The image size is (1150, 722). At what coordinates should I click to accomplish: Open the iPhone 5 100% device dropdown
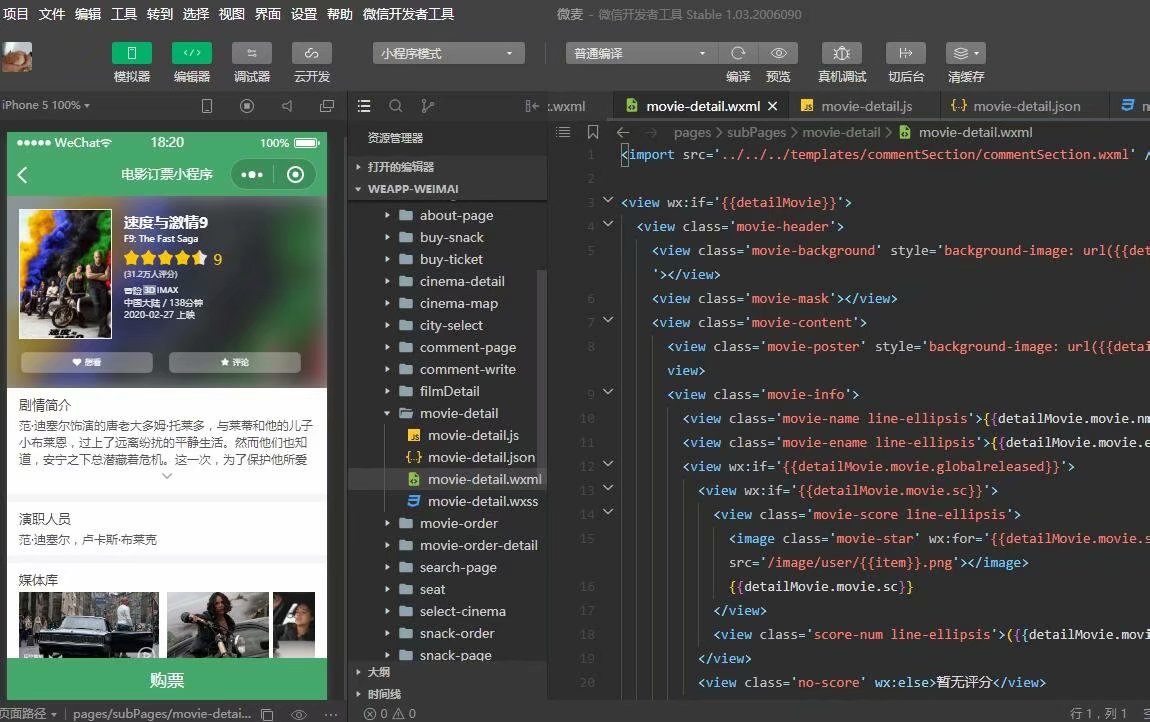click(x=45, y=106)
